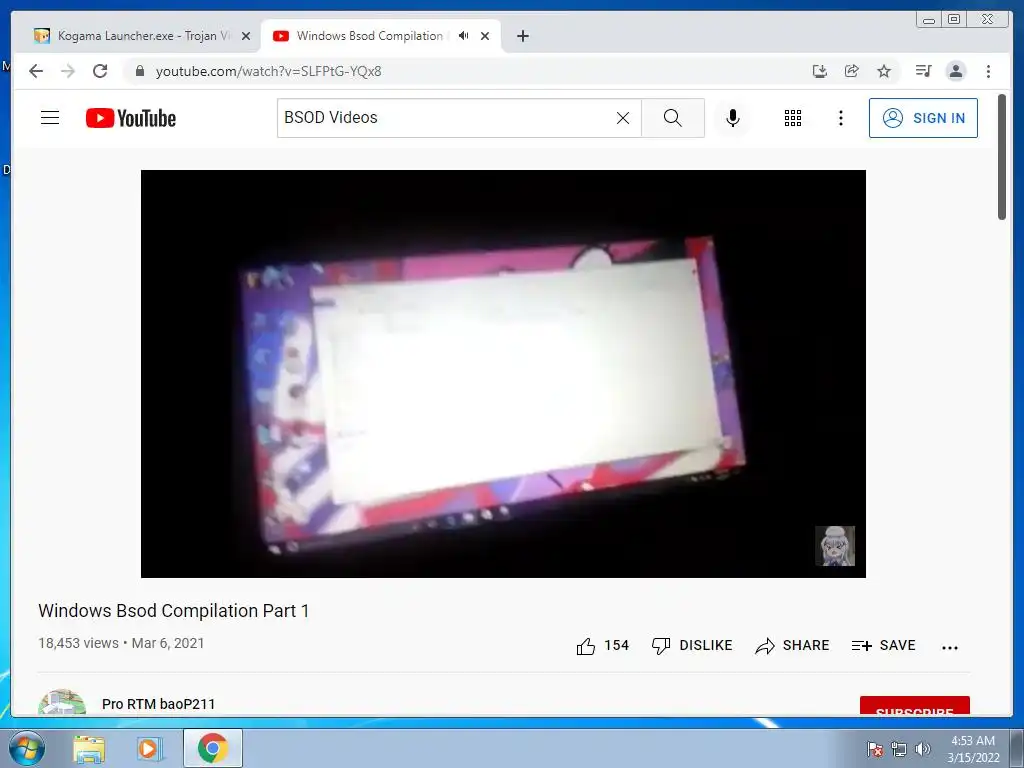The image size is (1024, 768).
Task: Click the Chrome taskbar icon
Action: [x=213, y=748]
